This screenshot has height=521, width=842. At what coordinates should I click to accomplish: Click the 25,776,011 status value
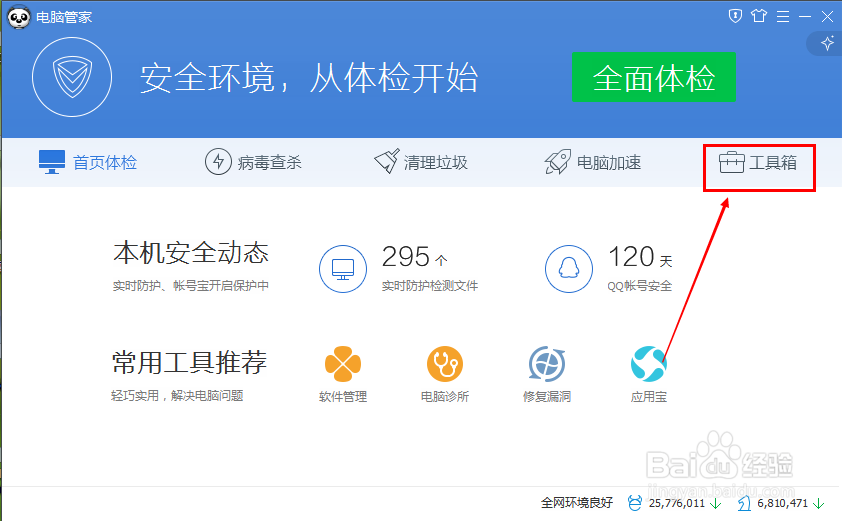[677, 503]
